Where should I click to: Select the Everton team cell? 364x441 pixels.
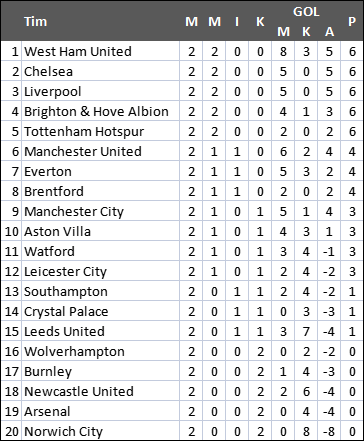coord(100,171)
